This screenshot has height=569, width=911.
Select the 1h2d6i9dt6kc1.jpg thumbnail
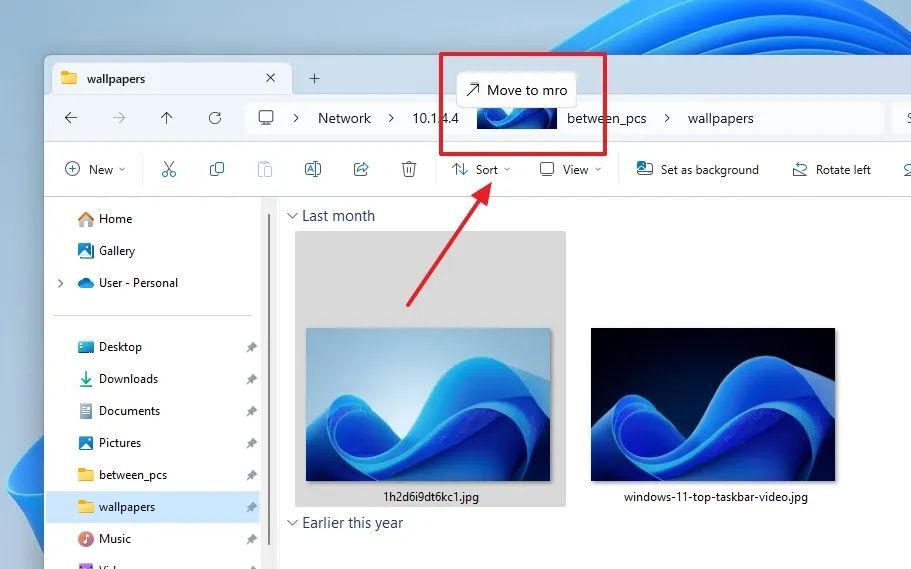tap(428, 405)
